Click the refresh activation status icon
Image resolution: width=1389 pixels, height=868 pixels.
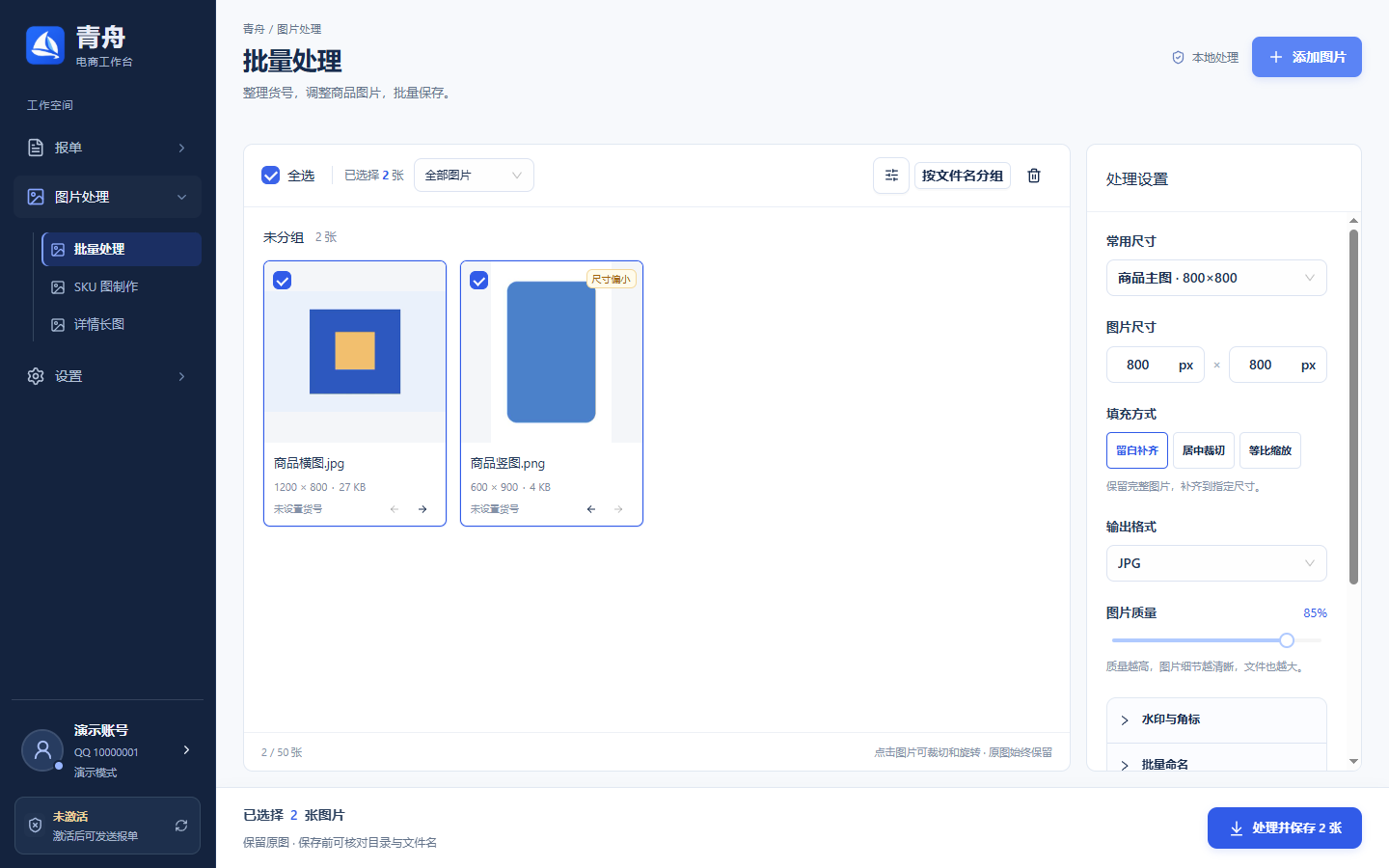coord(181,826)
